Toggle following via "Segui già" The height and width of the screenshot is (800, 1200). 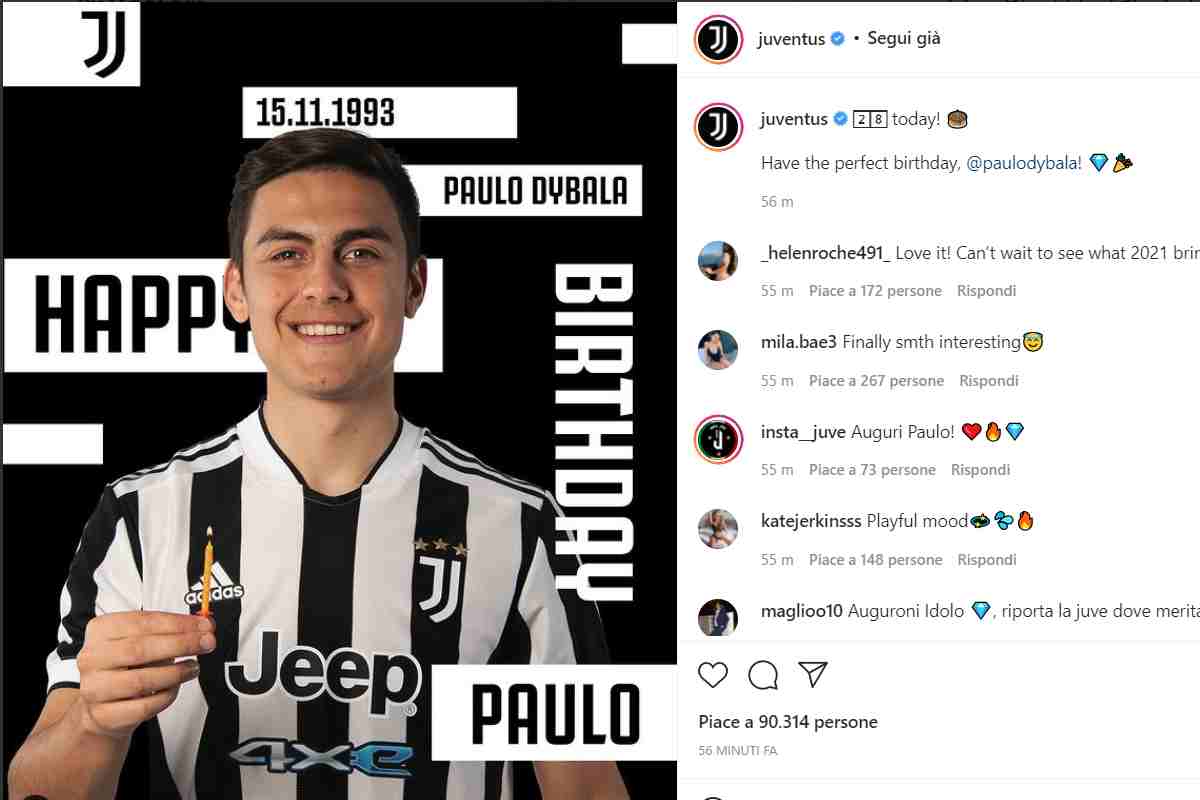[x=904, y=39]
